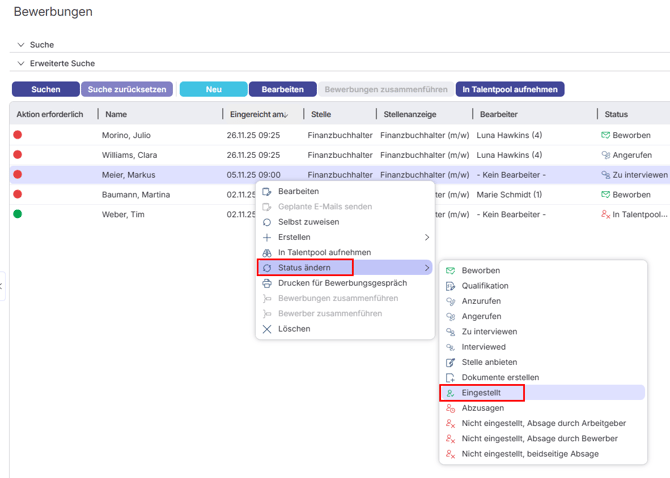This screenshot has width=670, height=478.
Task: Click the Selbst zuweisen circle icon
Action: (x=267, y=222)
